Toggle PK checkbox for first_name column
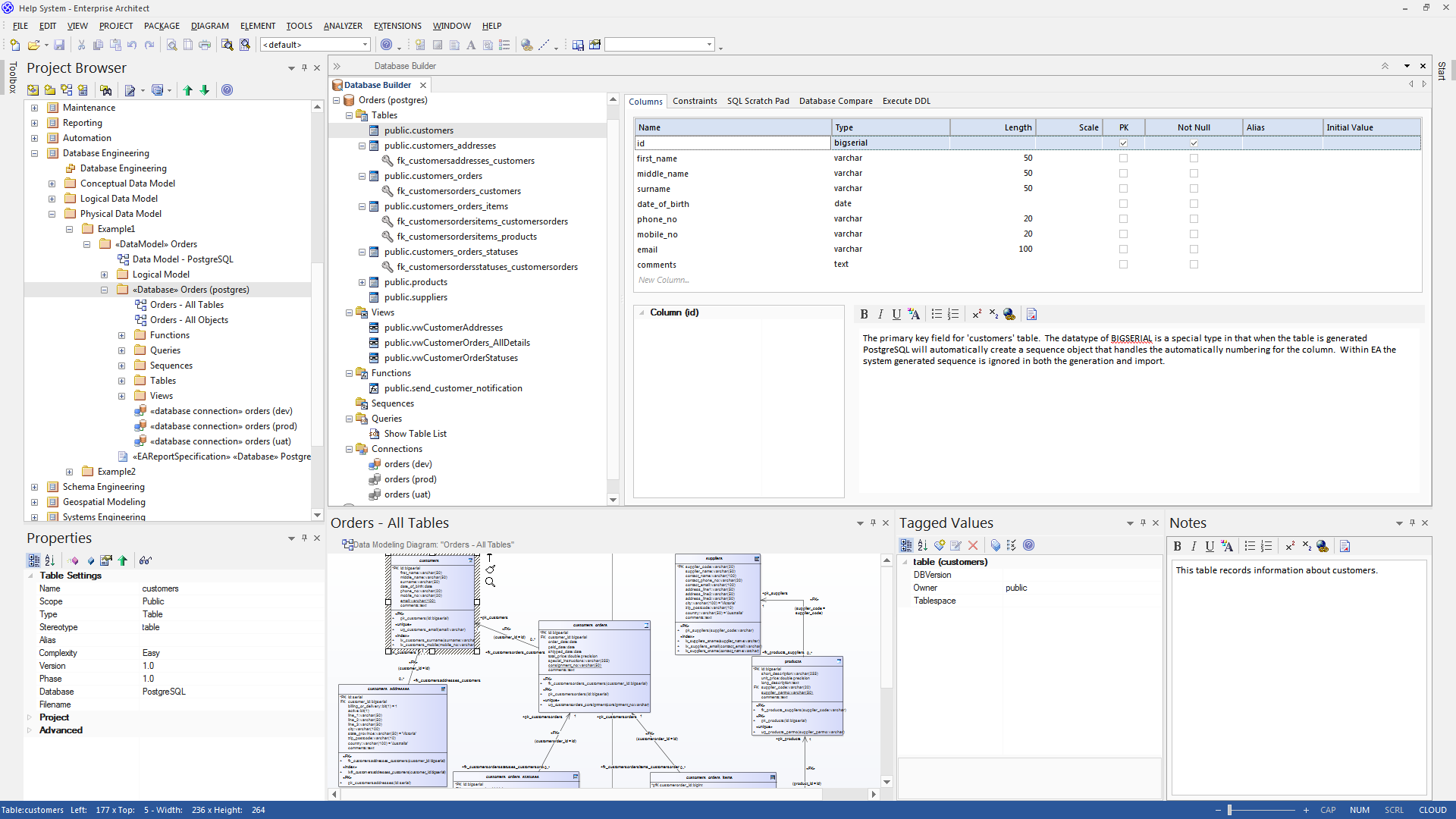This screenshot has width=1456, height=819. click(x=1123, y=158)
